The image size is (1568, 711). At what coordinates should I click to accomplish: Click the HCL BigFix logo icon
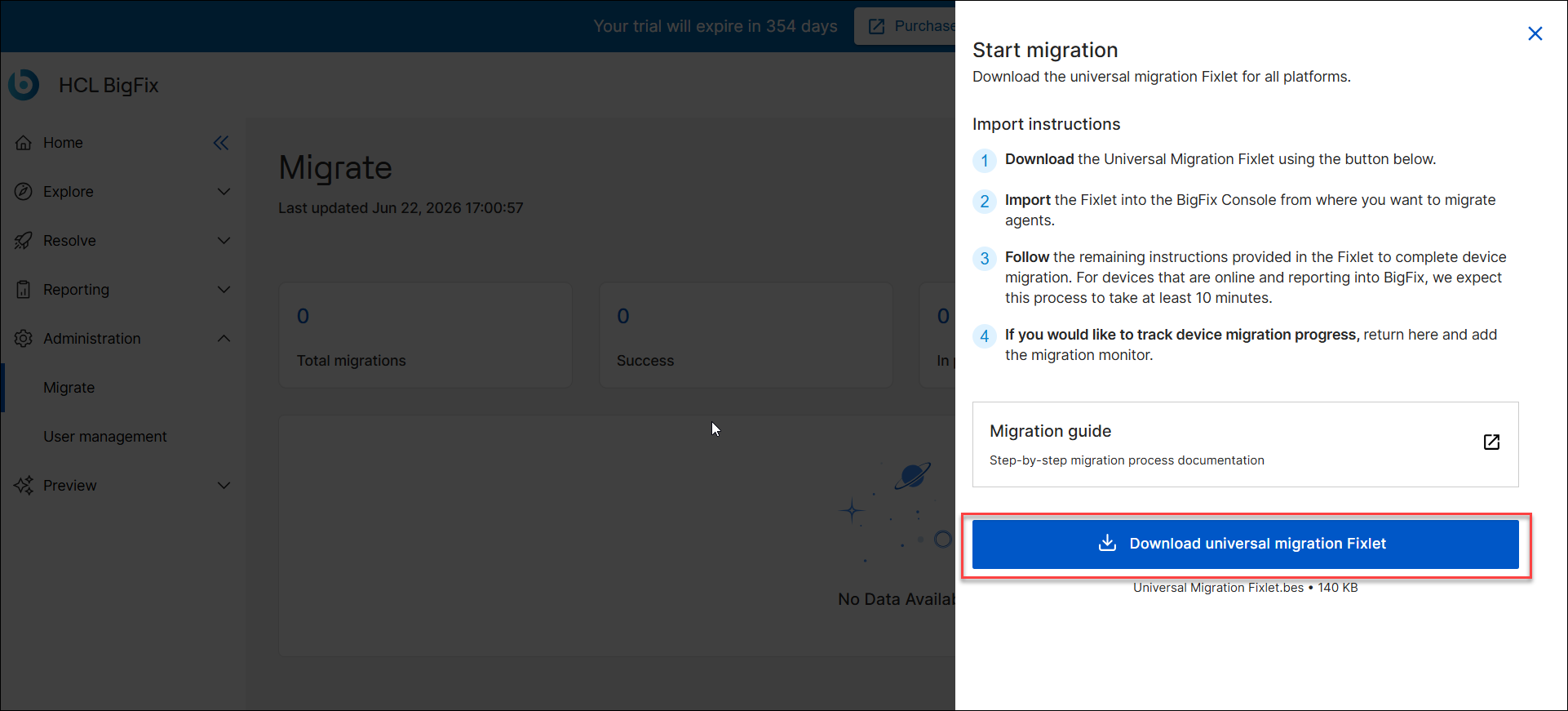coord(24,85)
